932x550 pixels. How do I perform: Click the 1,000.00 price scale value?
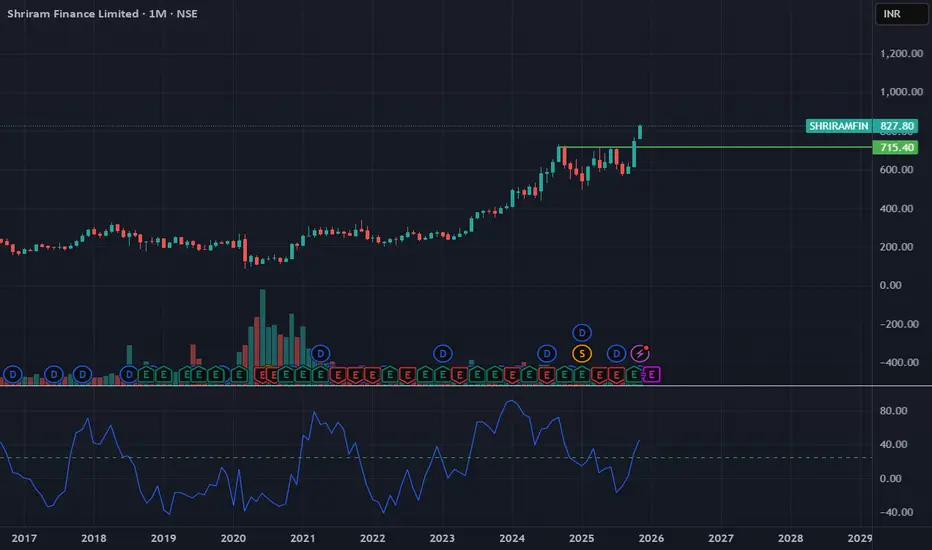901,92
